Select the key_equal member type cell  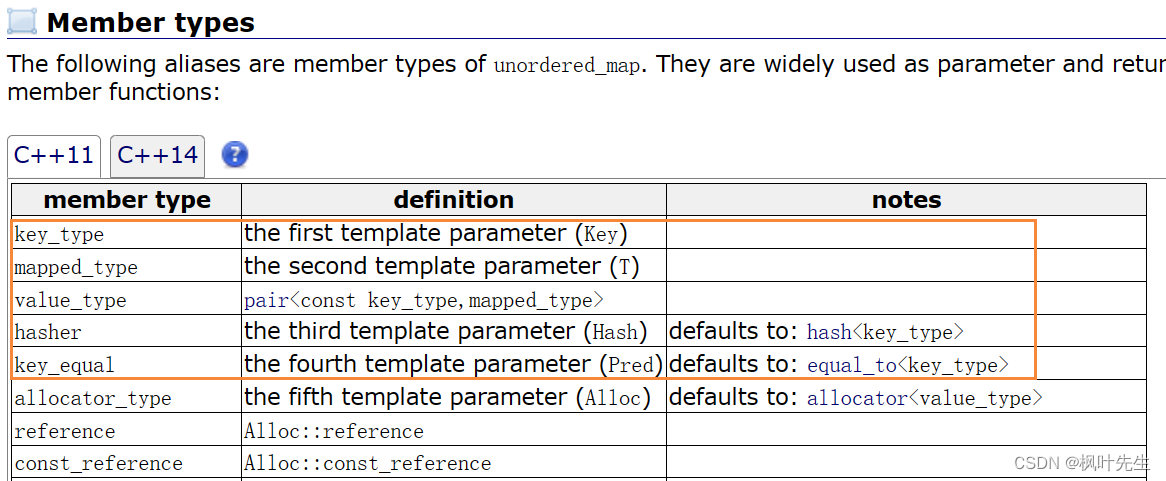(126, 364)
